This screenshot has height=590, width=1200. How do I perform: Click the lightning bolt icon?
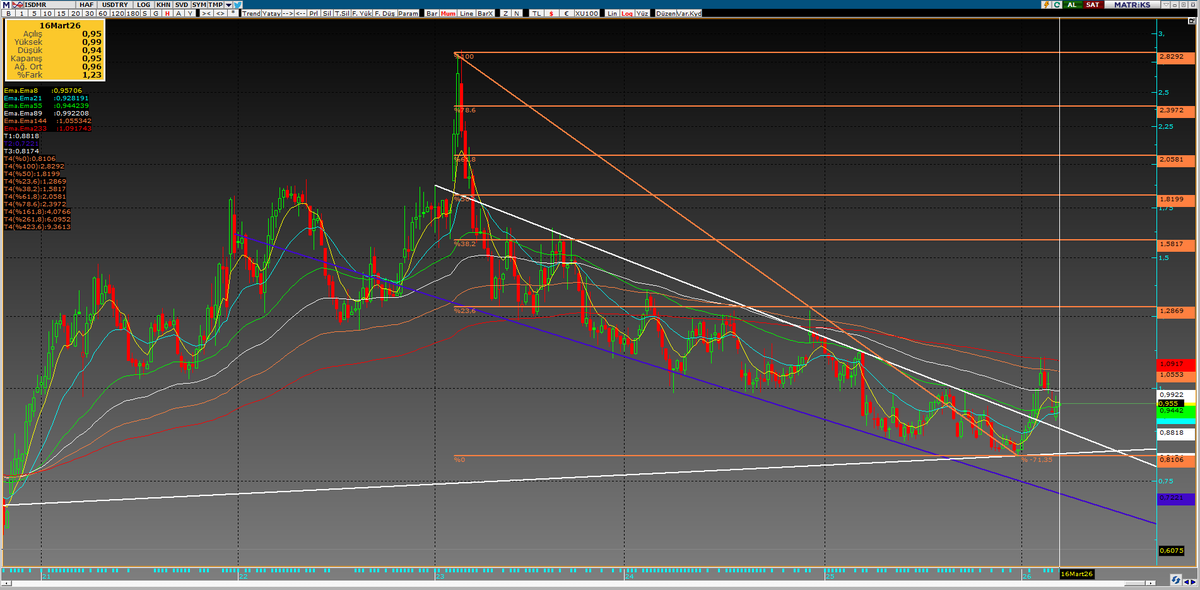[1046, 5]
